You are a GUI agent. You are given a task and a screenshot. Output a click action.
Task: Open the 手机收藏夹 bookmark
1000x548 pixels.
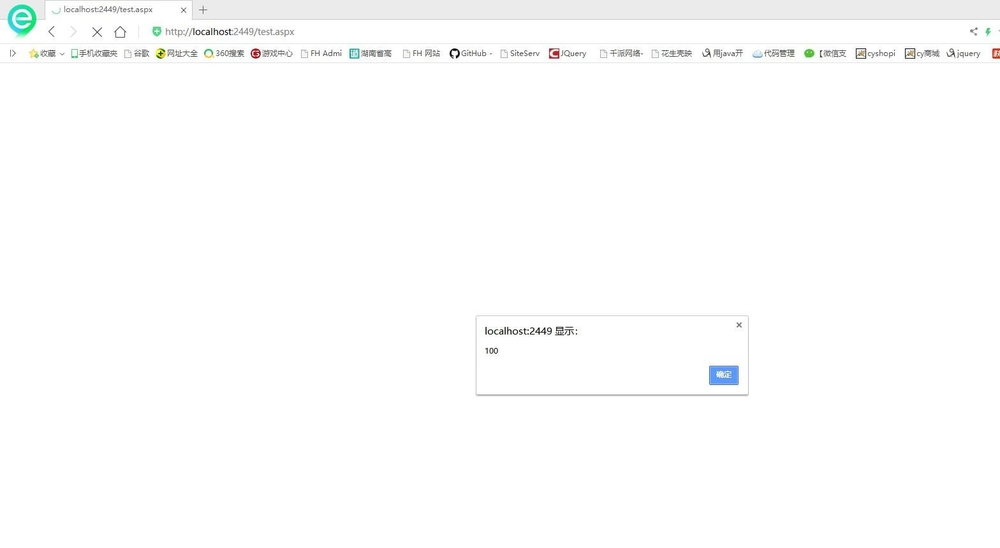coord(94,54)
